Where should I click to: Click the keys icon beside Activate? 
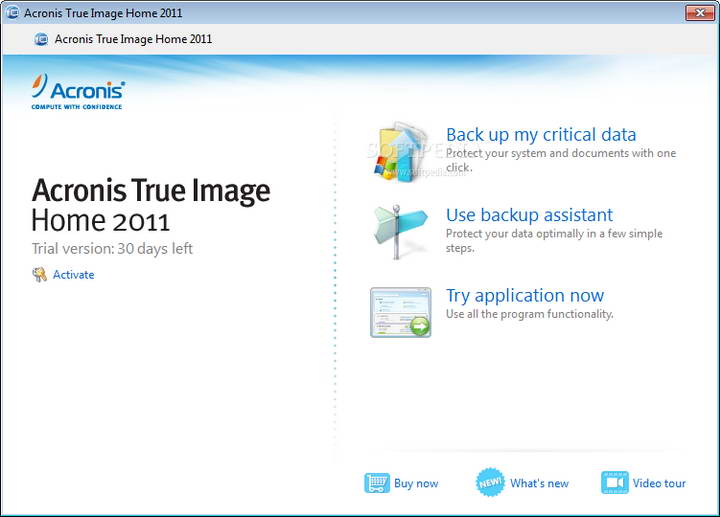39,275
